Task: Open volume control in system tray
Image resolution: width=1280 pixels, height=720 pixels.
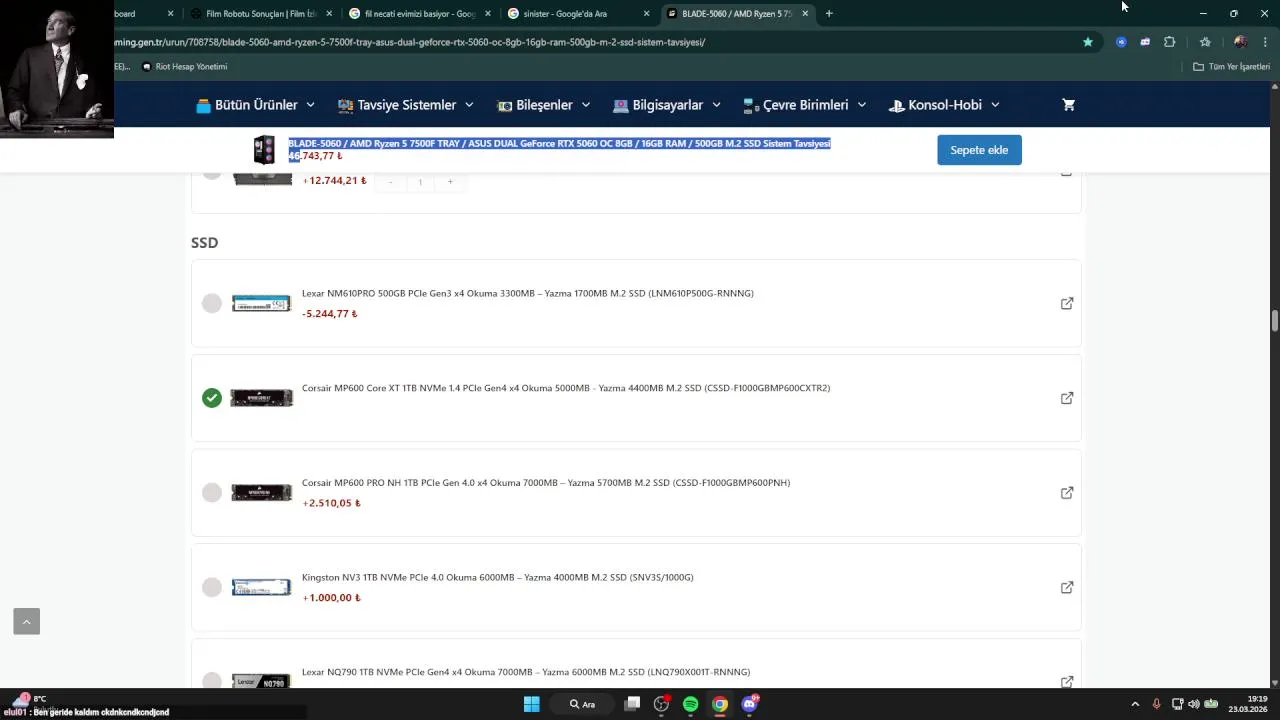Action: [x=1193, y=704]
